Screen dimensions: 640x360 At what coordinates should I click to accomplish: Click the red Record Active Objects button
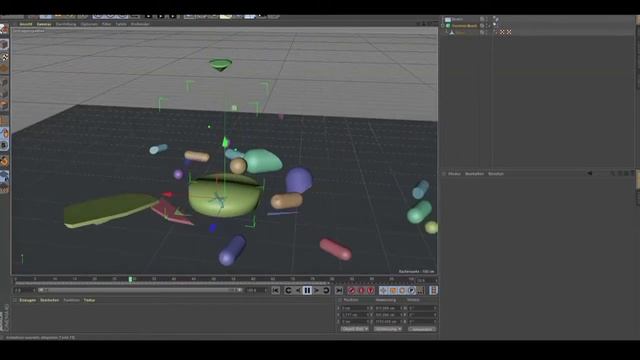351,290
